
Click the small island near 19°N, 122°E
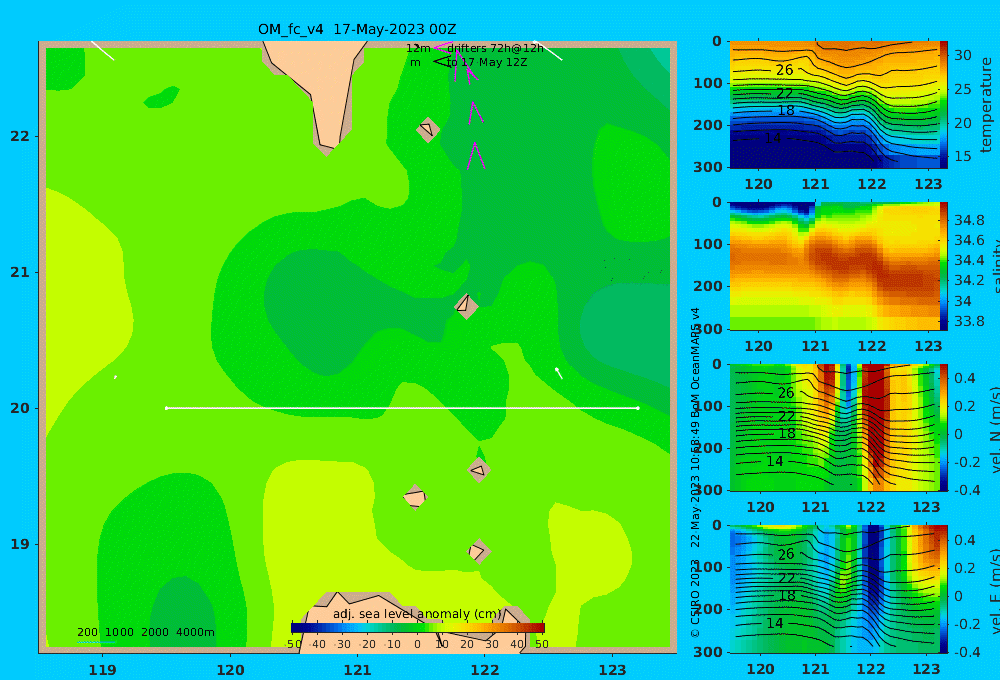click(x=478, y=551)
